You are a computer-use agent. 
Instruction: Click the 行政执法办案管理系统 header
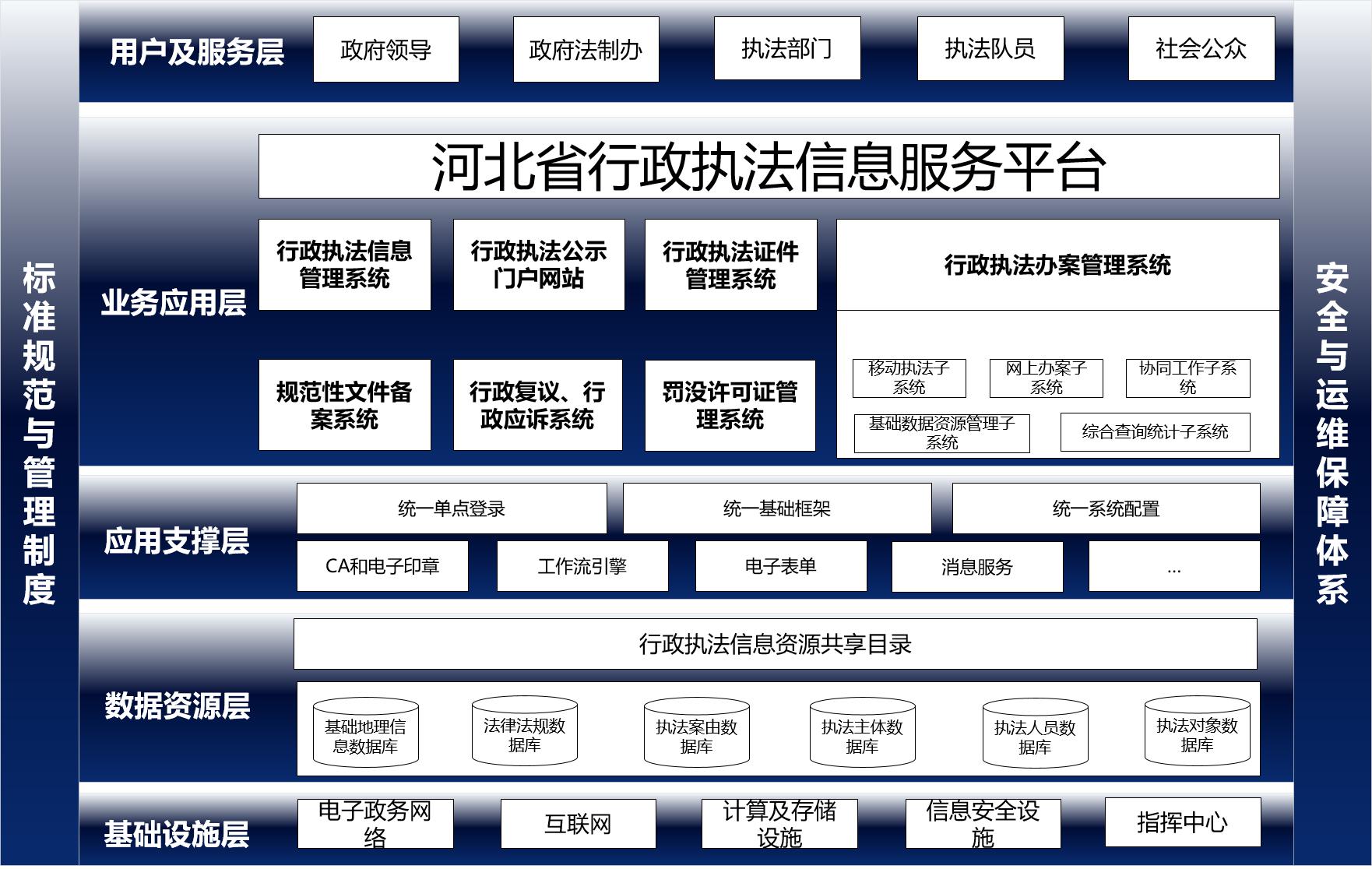1057,266
